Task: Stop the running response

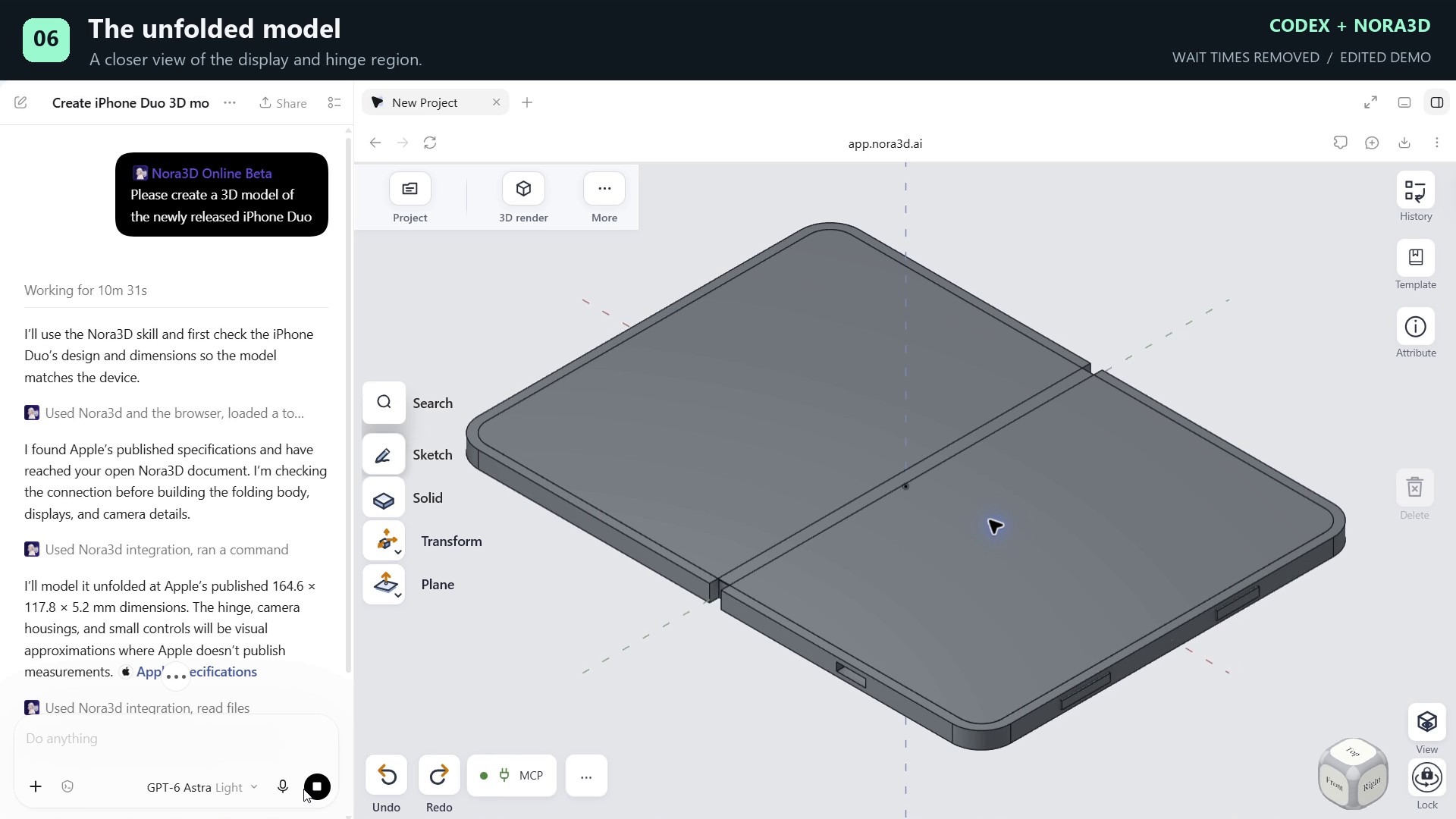Action: click(x=318, y=787)
